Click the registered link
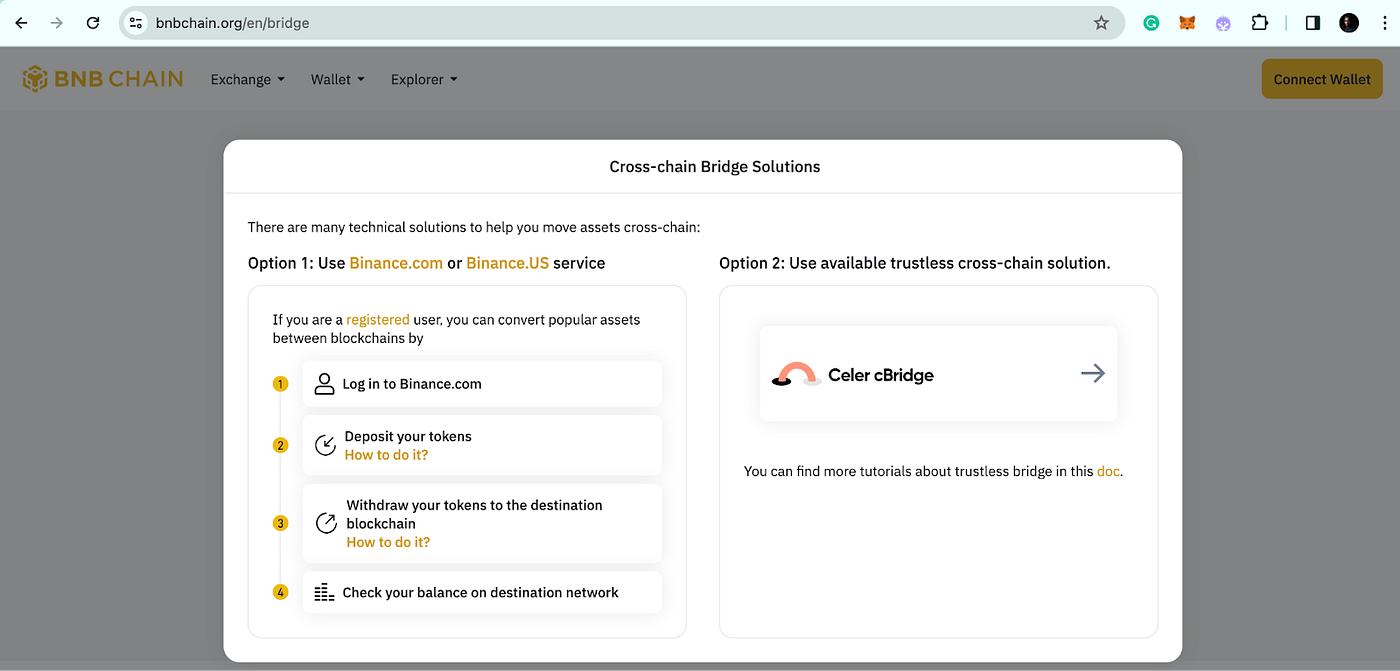Screen dimensions: 1400x671 tap(378, 320)
